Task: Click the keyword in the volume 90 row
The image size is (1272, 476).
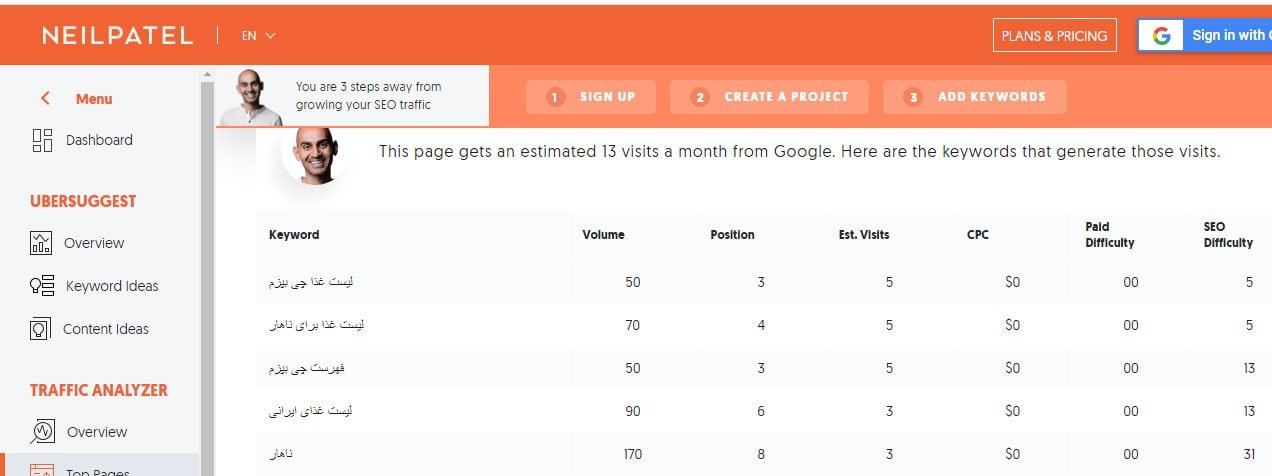Action: click(x=311, y=411)
